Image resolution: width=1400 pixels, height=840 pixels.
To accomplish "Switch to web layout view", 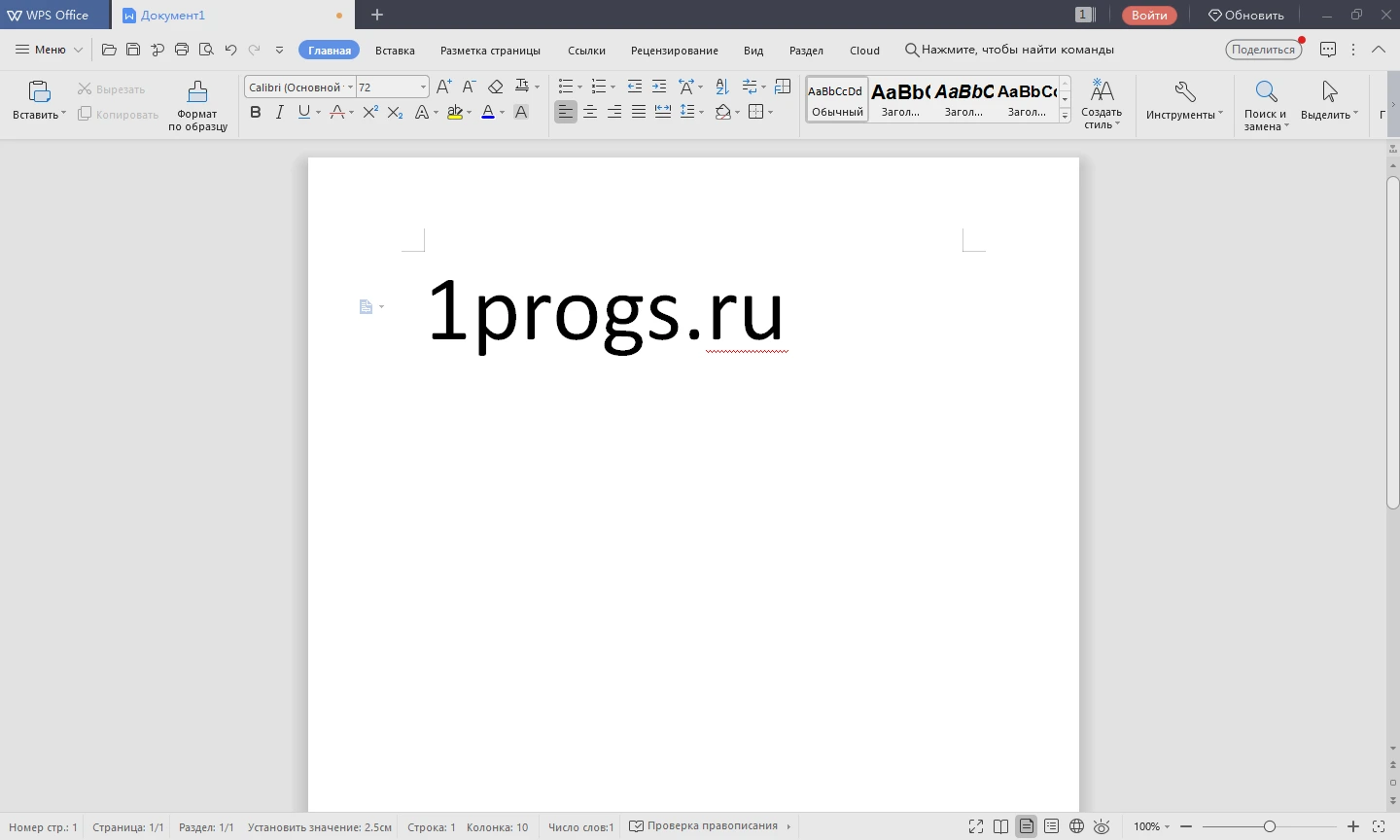I will coord(1076,826).
